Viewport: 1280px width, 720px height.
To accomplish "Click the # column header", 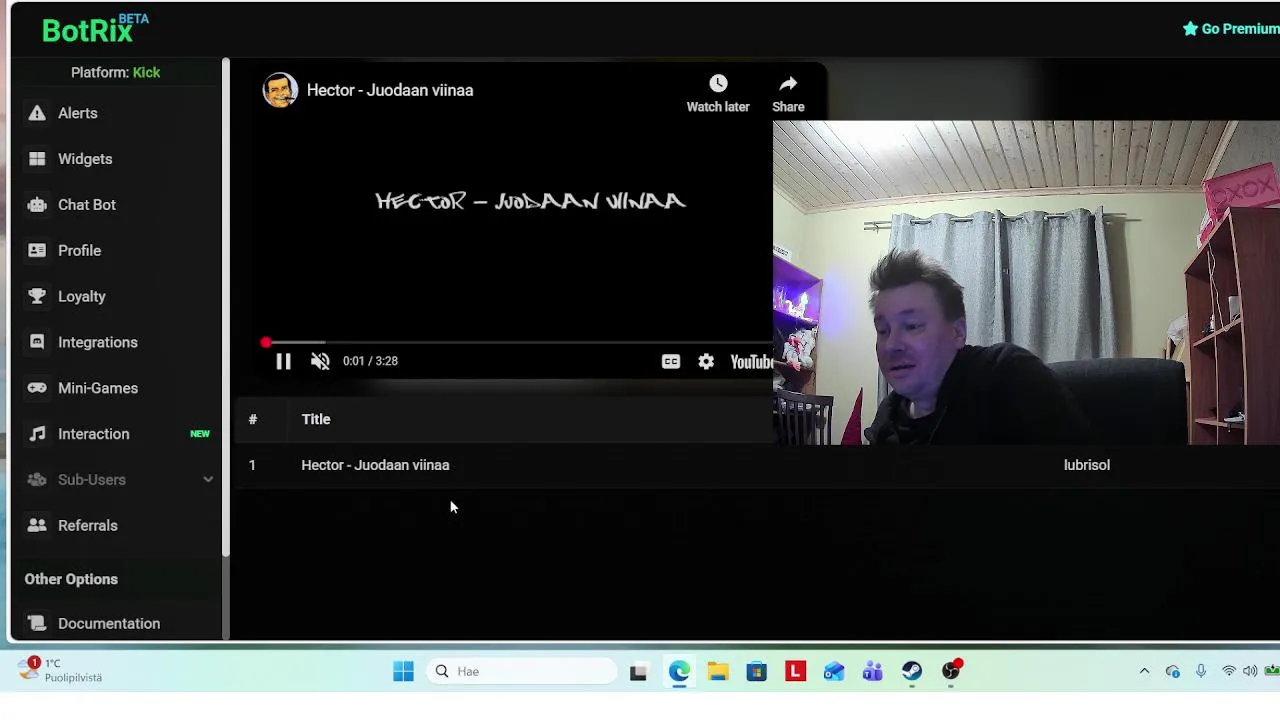I will point(253,419).
